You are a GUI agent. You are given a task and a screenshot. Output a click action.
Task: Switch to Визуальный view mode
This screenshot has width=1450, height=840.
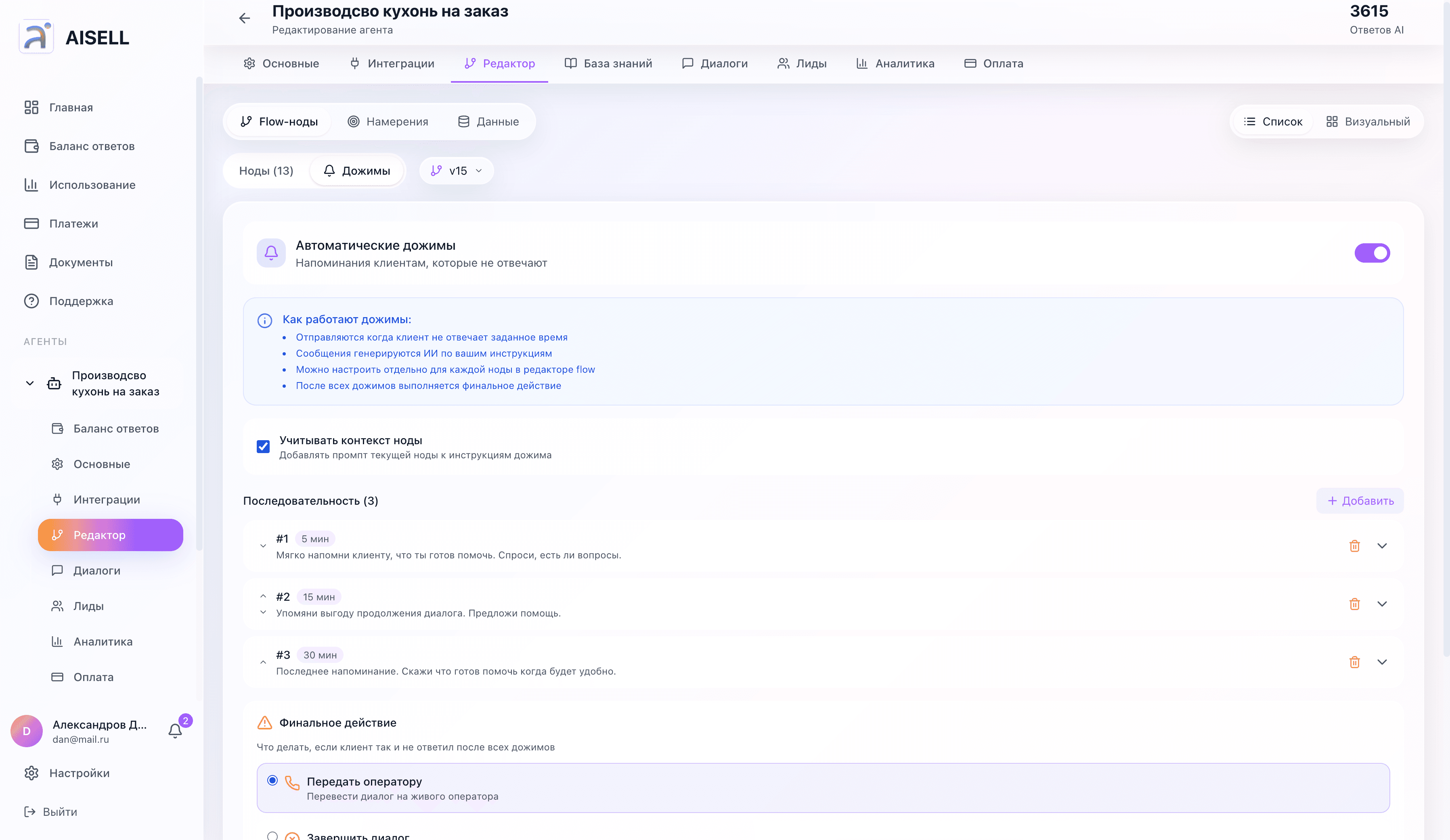1368,121
